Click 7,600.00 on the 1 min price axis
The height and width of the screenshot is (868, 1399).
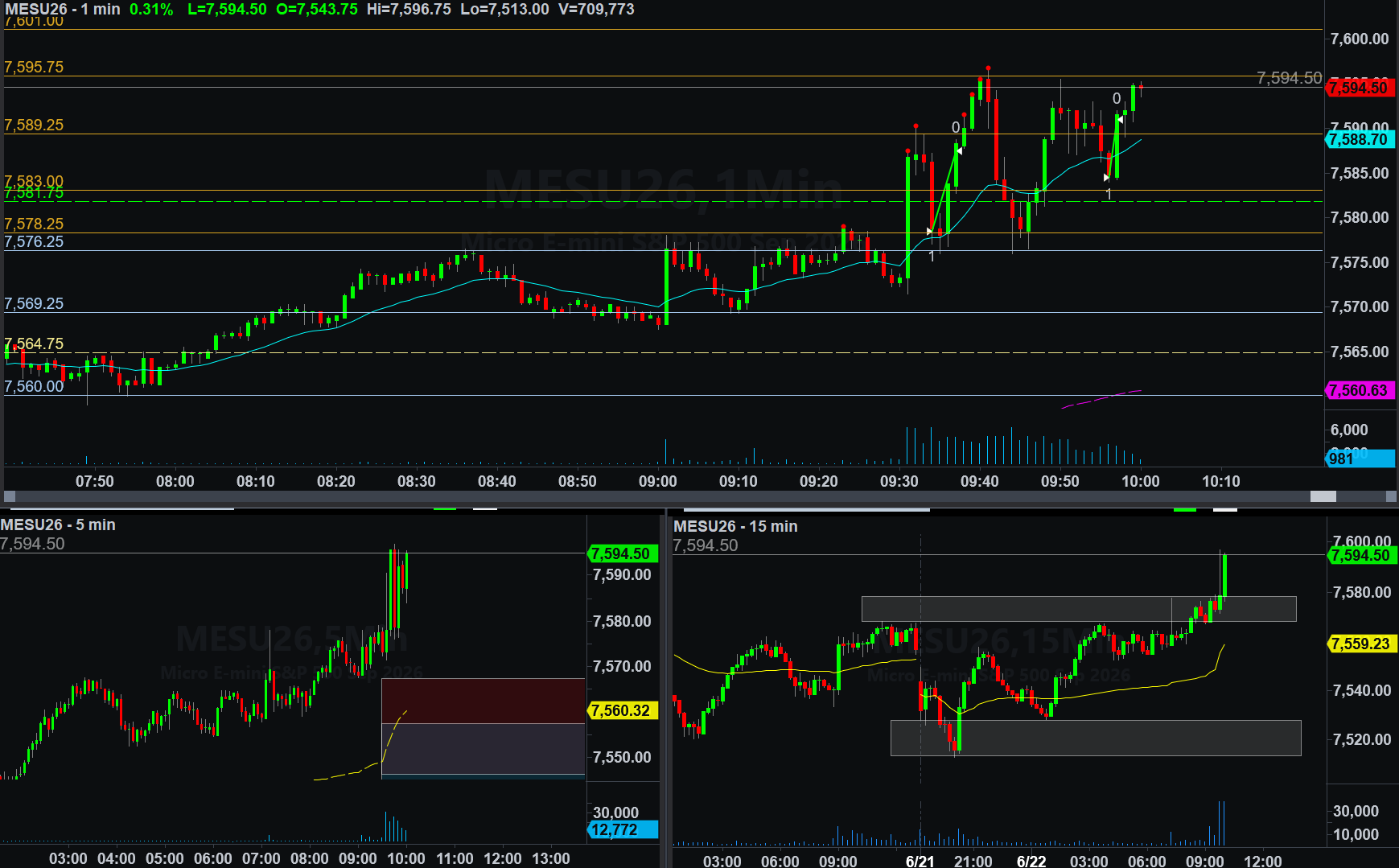tap(1360, 39)
